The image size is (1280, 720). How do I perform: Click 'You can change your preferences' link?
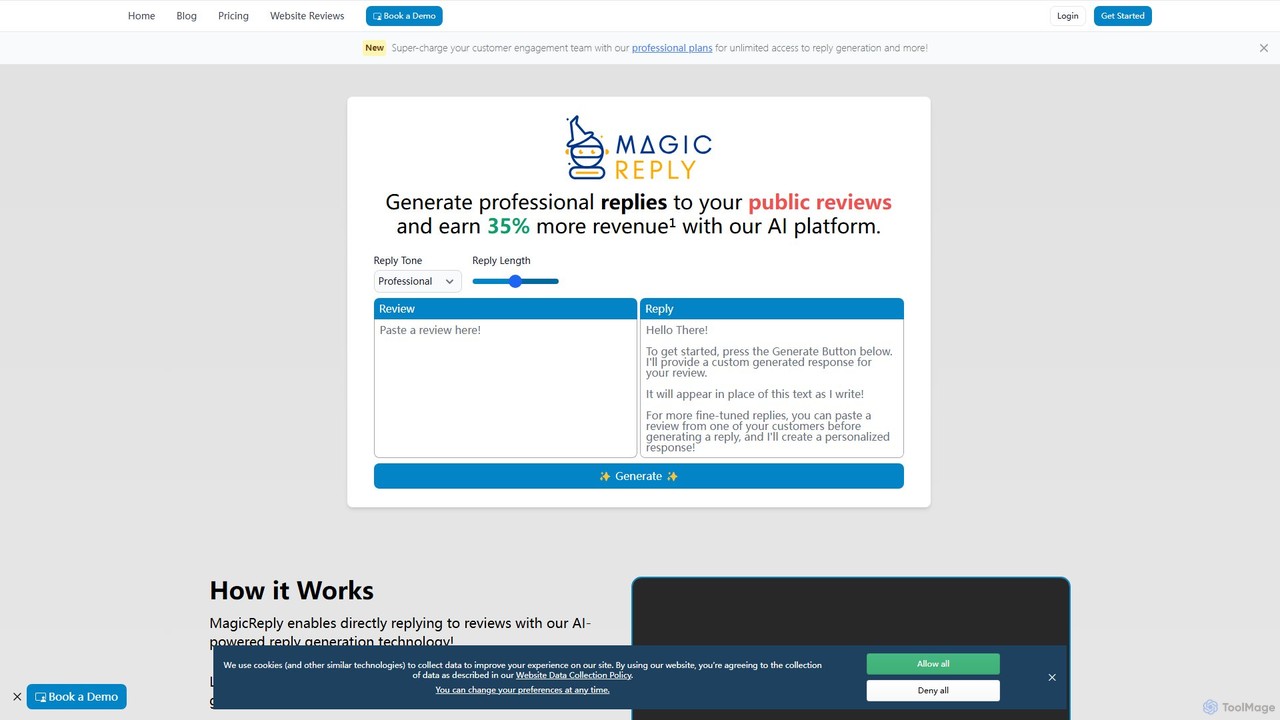pos(522,690)
